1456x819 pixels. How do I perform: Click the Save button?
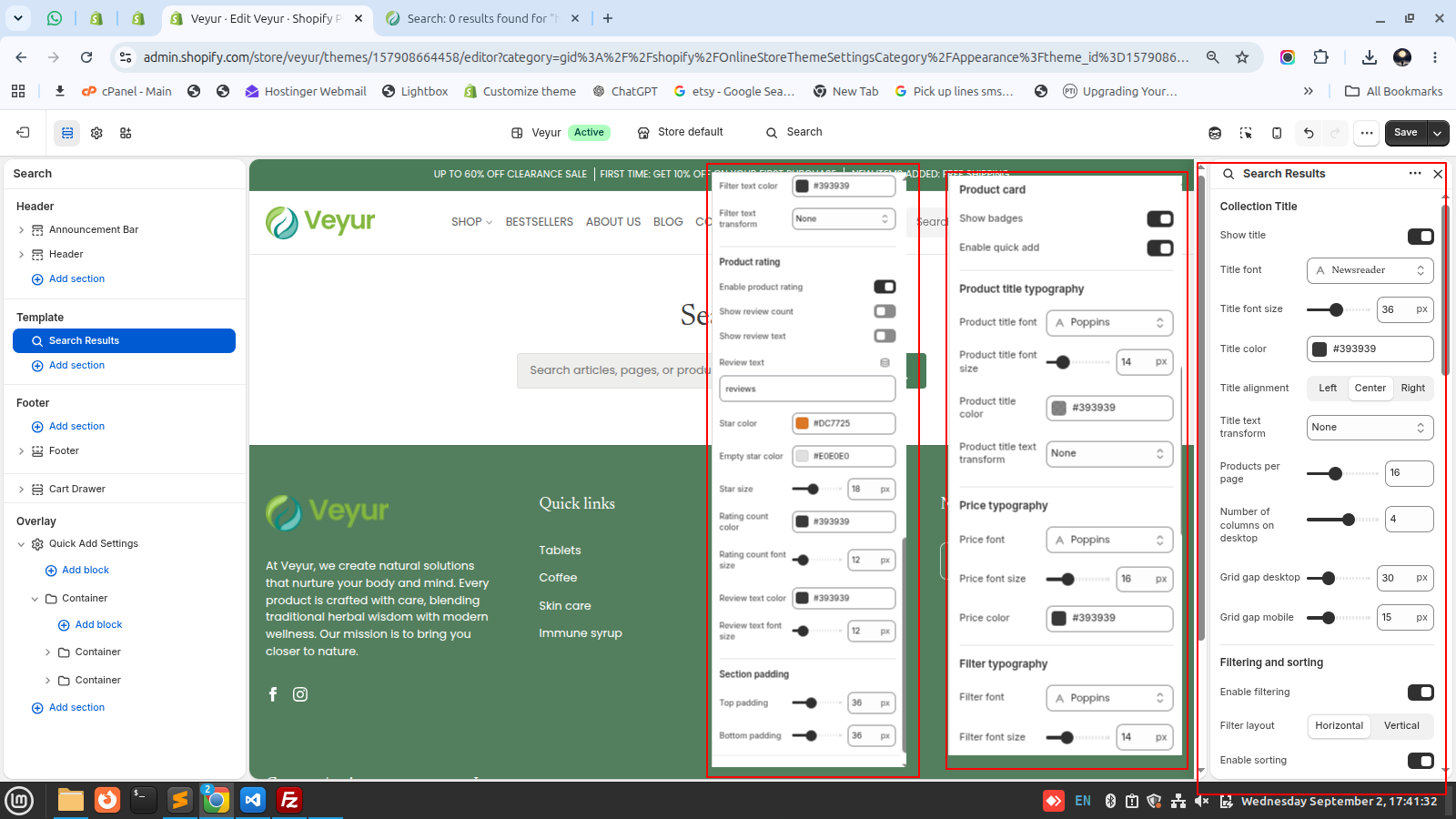pos(1406,133)
